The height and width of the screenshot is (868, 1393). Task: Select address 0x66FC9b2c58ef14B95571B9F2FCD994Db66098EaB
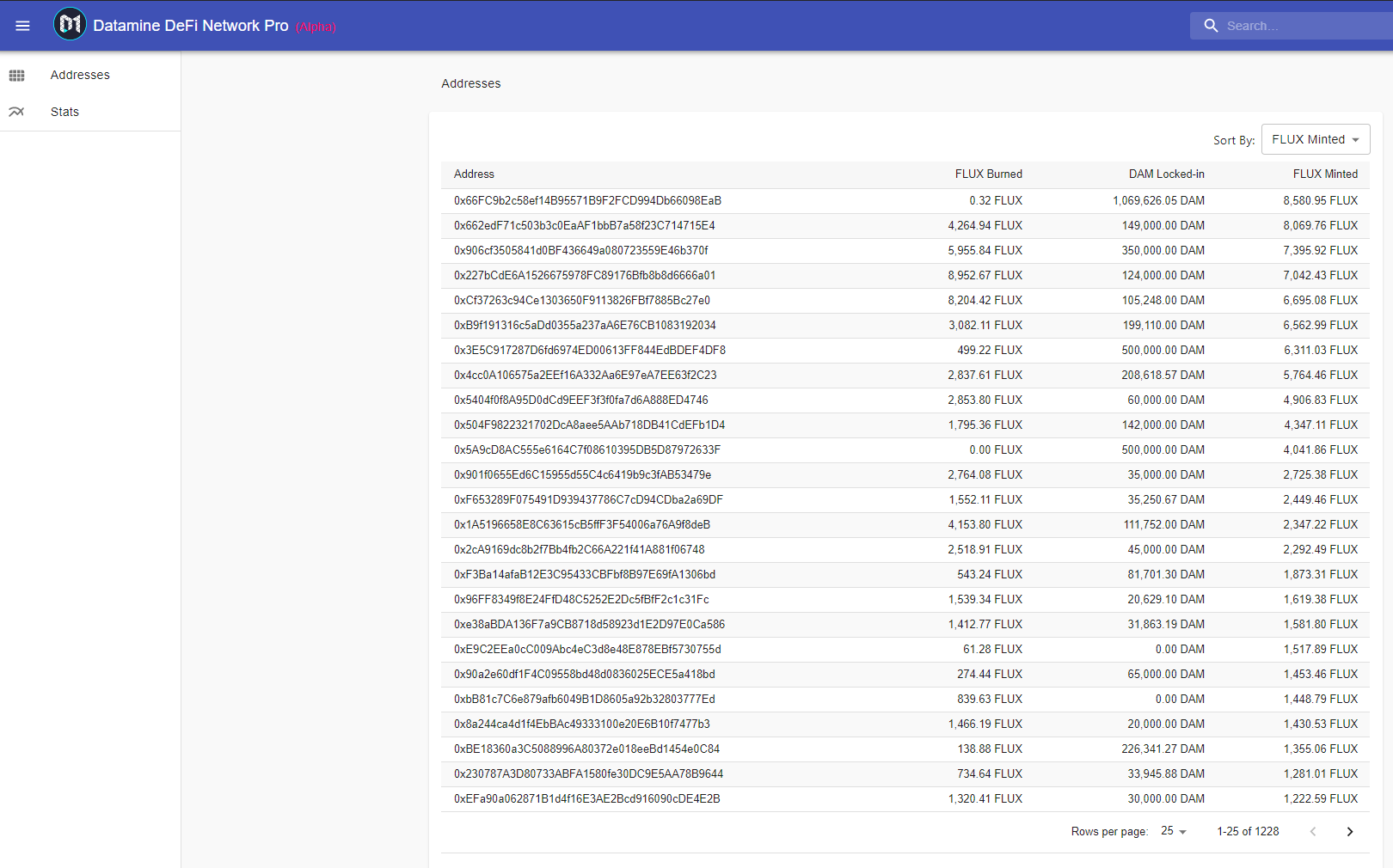[x=587, y=201]
